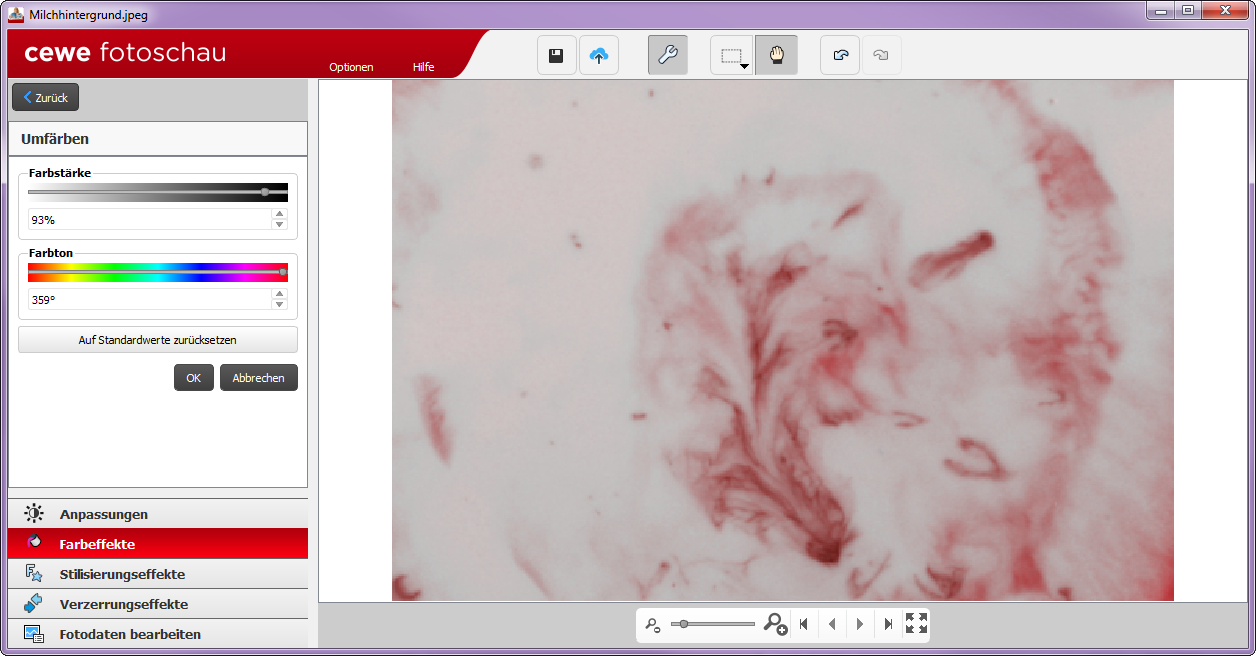The image size is (1256, 656).
Task: Adjust the Farbstärke slider handle
Action: point(265,191)
